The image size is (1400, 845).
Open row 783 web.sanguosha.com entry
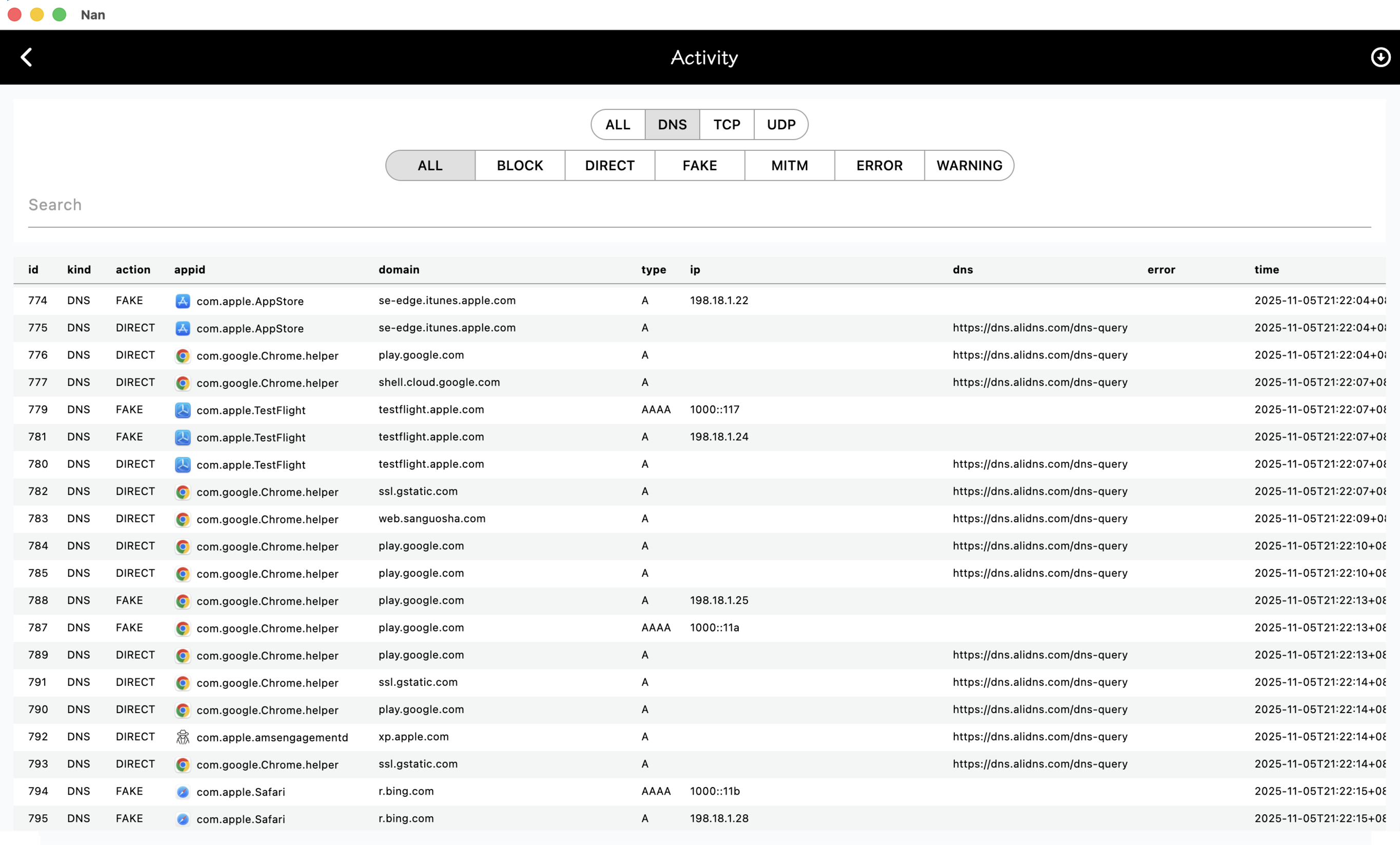pyautogui.click(x=432, y=519)
